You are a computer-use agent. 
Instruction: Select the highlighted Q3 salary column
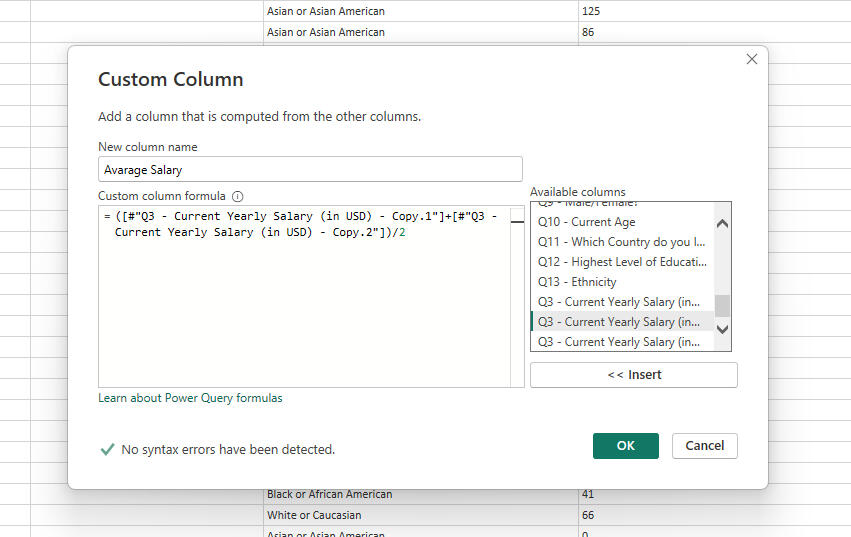618,322
